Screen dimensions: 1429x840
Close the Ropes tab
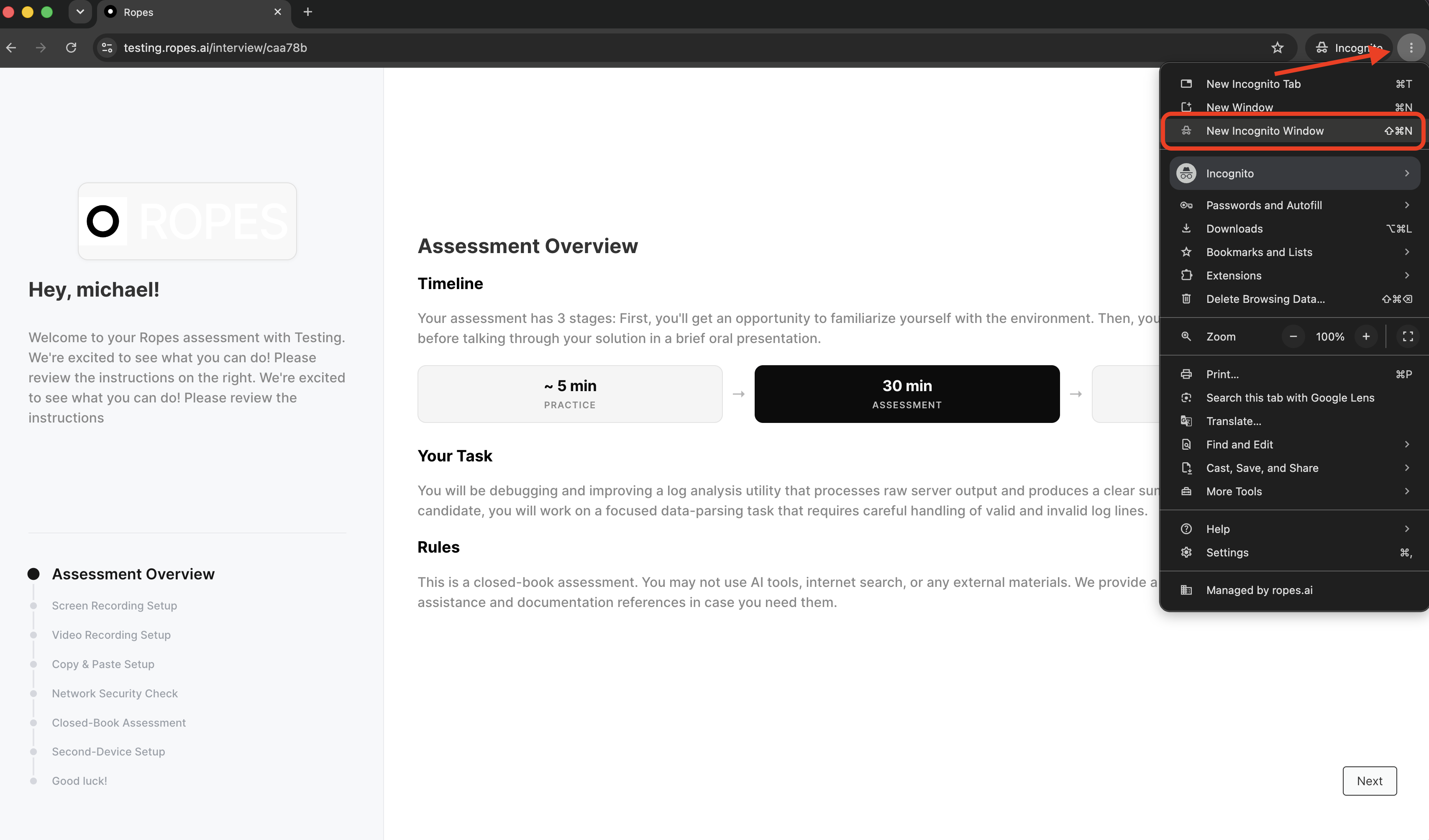pyautogui.click(x=278, y=12)
